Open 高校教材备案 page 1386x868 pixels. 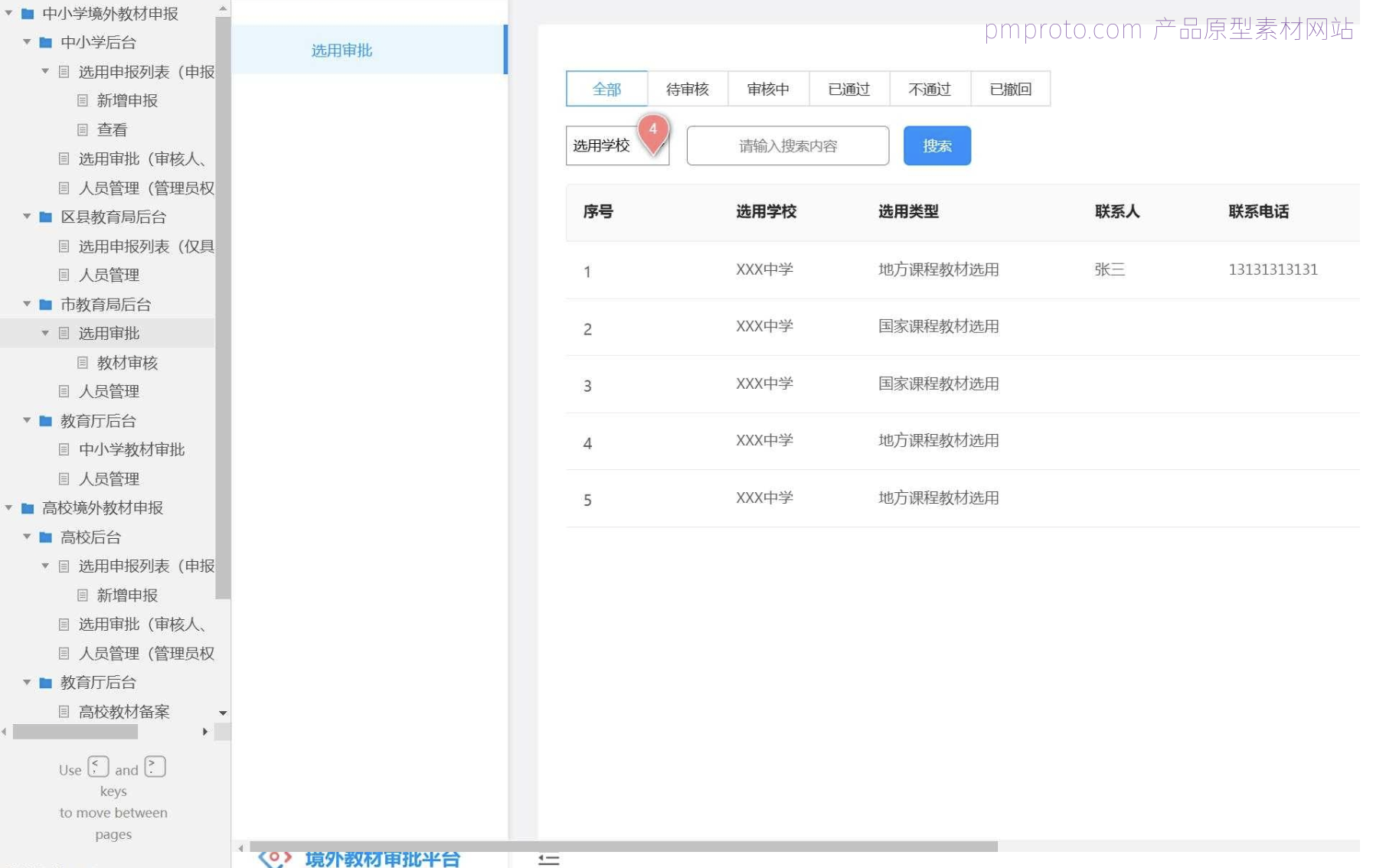pyautogui.click(x=124, y=711)
